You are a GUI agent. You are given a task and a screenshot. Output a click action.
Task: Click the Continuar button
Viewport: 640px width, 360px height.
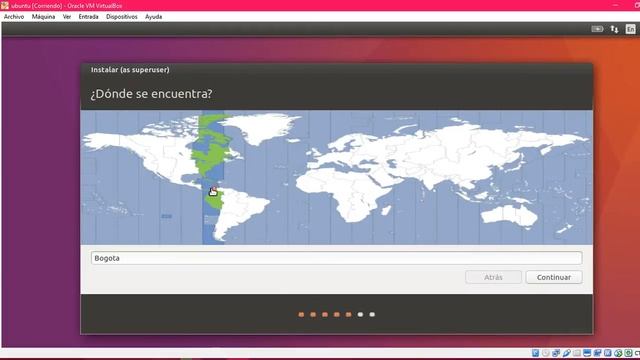tap(553, 277)
